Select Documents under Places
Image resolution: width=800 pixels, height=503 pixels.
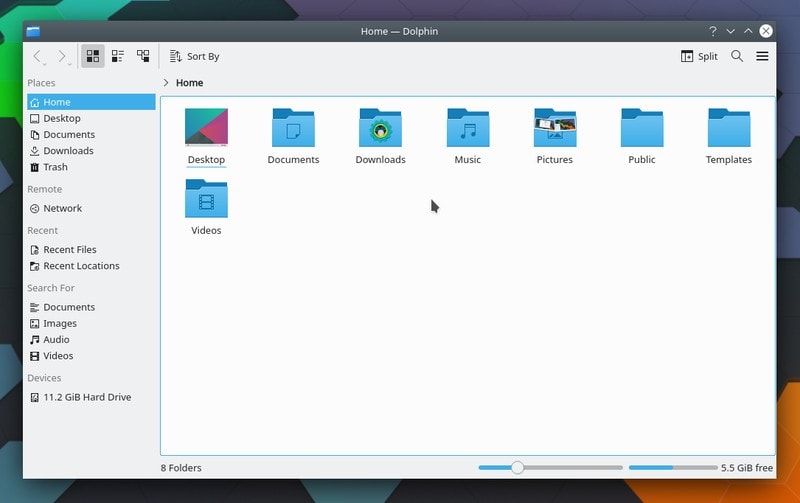click(x=91, y=135)
